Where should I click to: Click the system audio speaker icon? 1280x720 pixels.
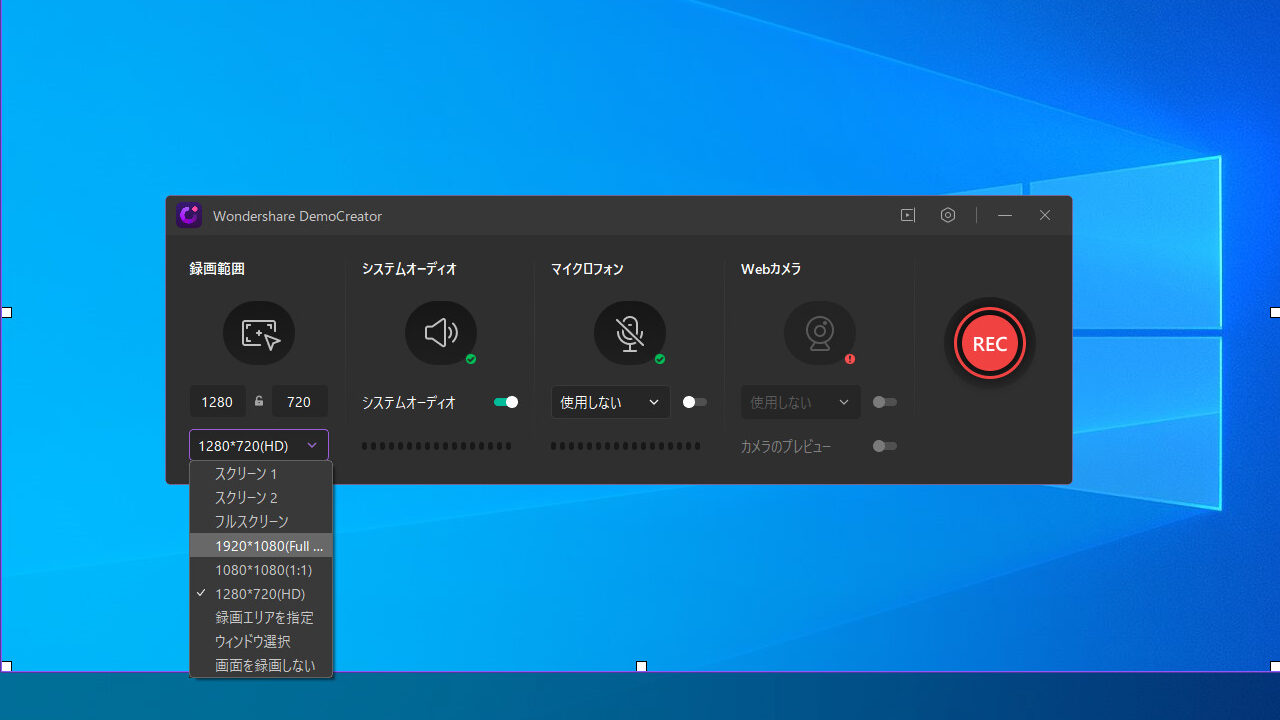point(441,333)
